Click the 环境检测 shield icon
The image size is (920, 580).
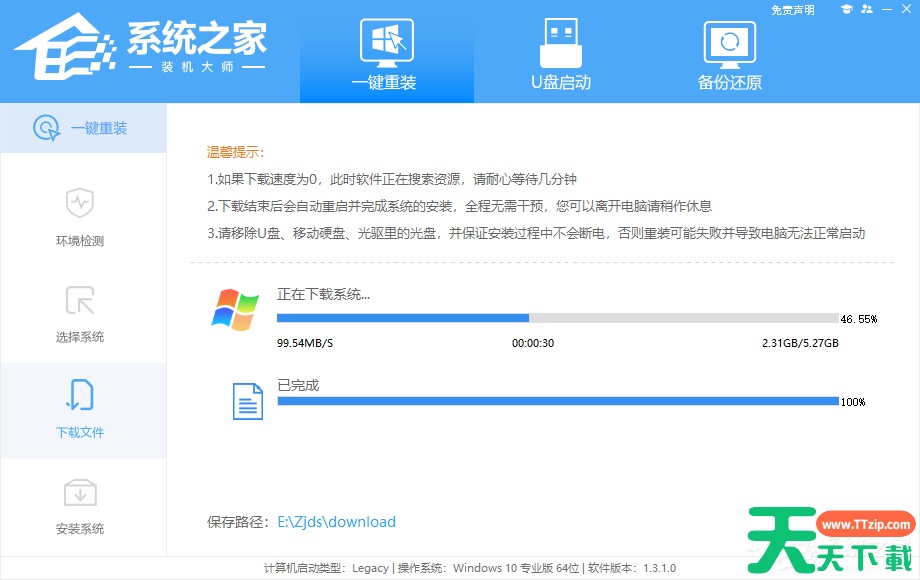click(80, 203)
